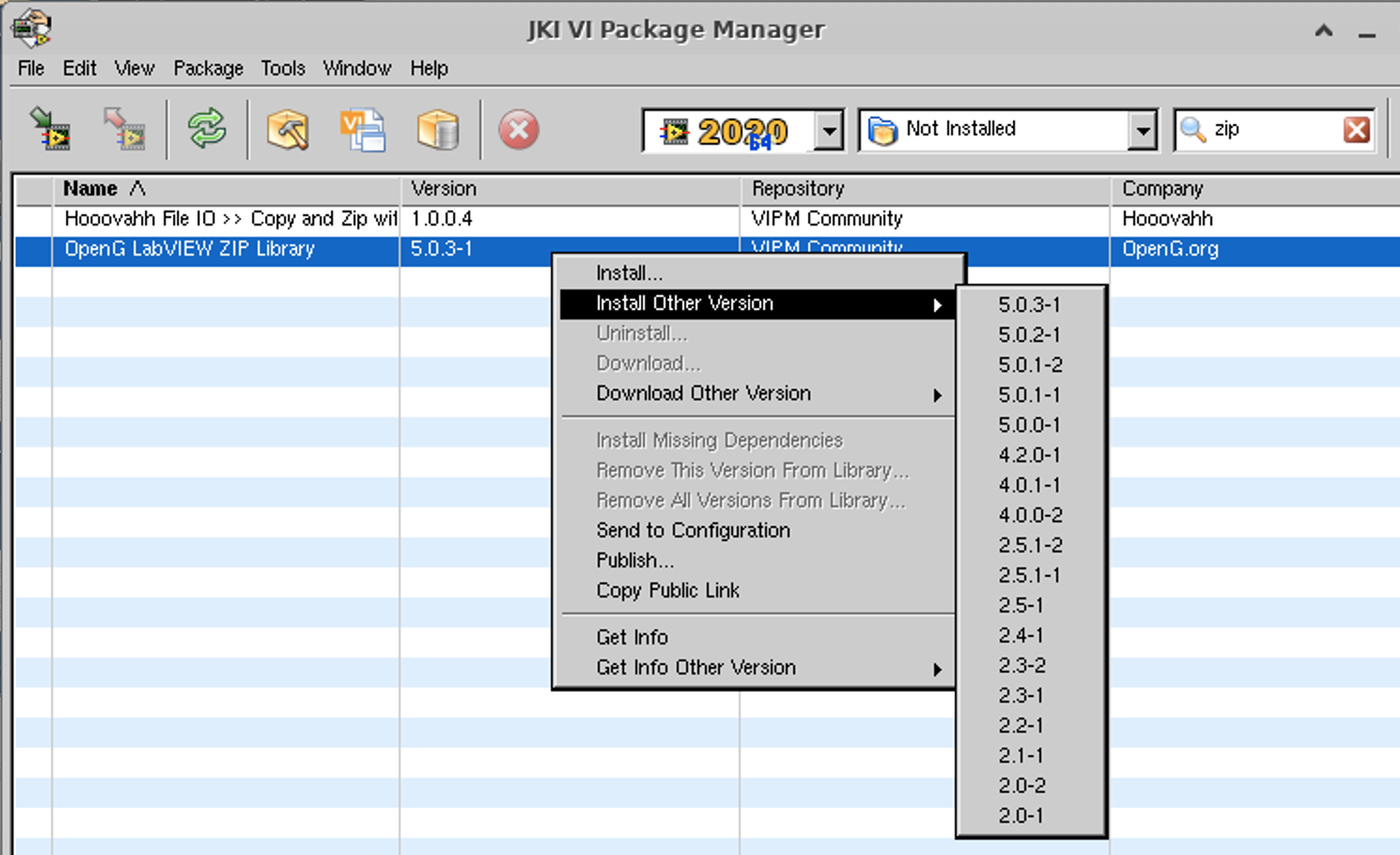Choose Send to Configuration
This screenshot has height=855, width=1400.
point(757,531)
